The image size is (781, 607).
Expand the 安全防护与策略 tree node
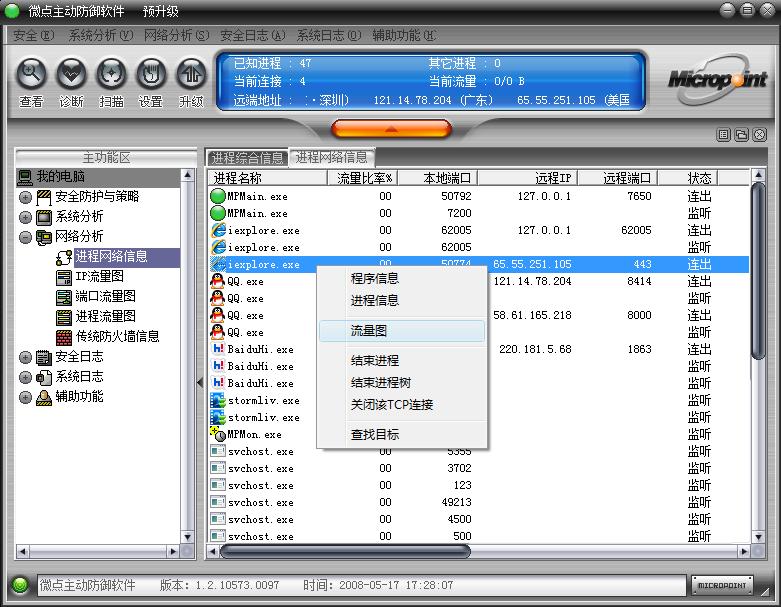pos(25,197)
